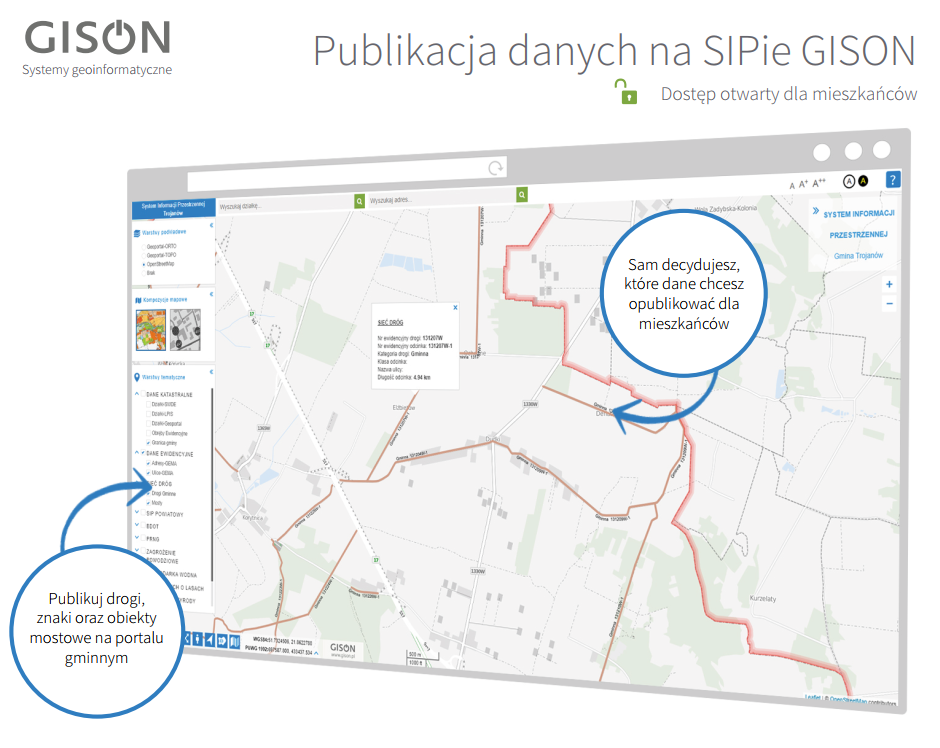Select the grayscale map composition thumbnail

[185, 330]
